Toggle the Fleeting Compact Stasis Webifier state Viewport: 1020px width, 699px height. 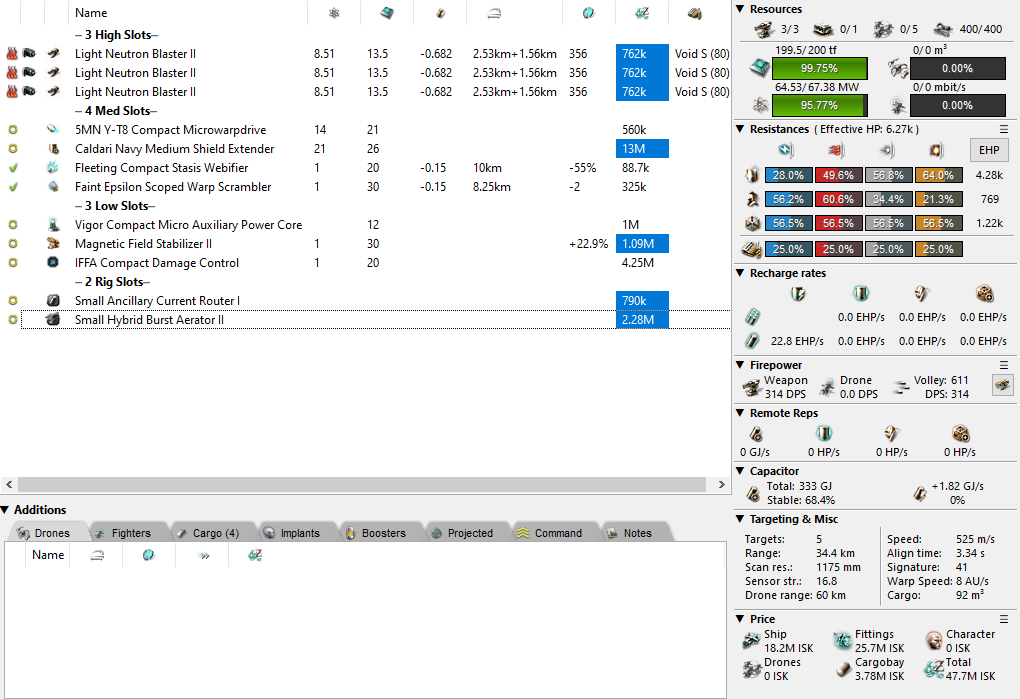[x=13, y=168]
